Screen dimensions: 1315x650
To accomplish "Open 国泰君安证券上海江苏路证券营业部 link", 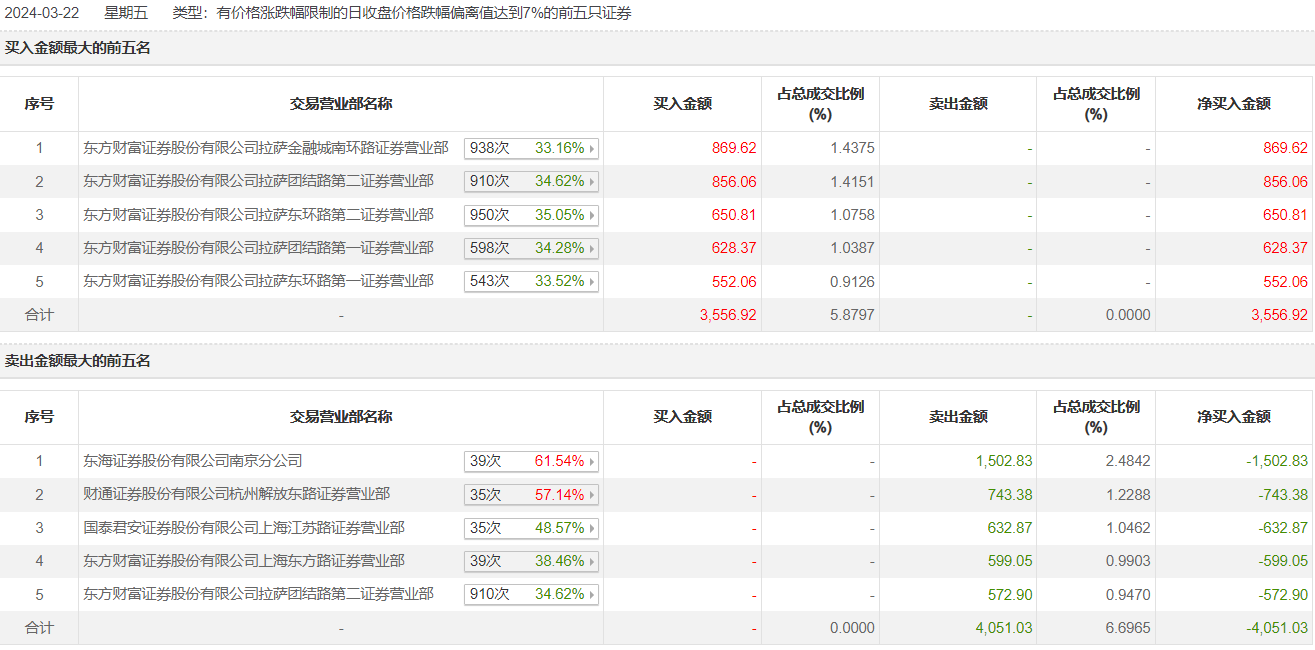I will coord(244,527).
